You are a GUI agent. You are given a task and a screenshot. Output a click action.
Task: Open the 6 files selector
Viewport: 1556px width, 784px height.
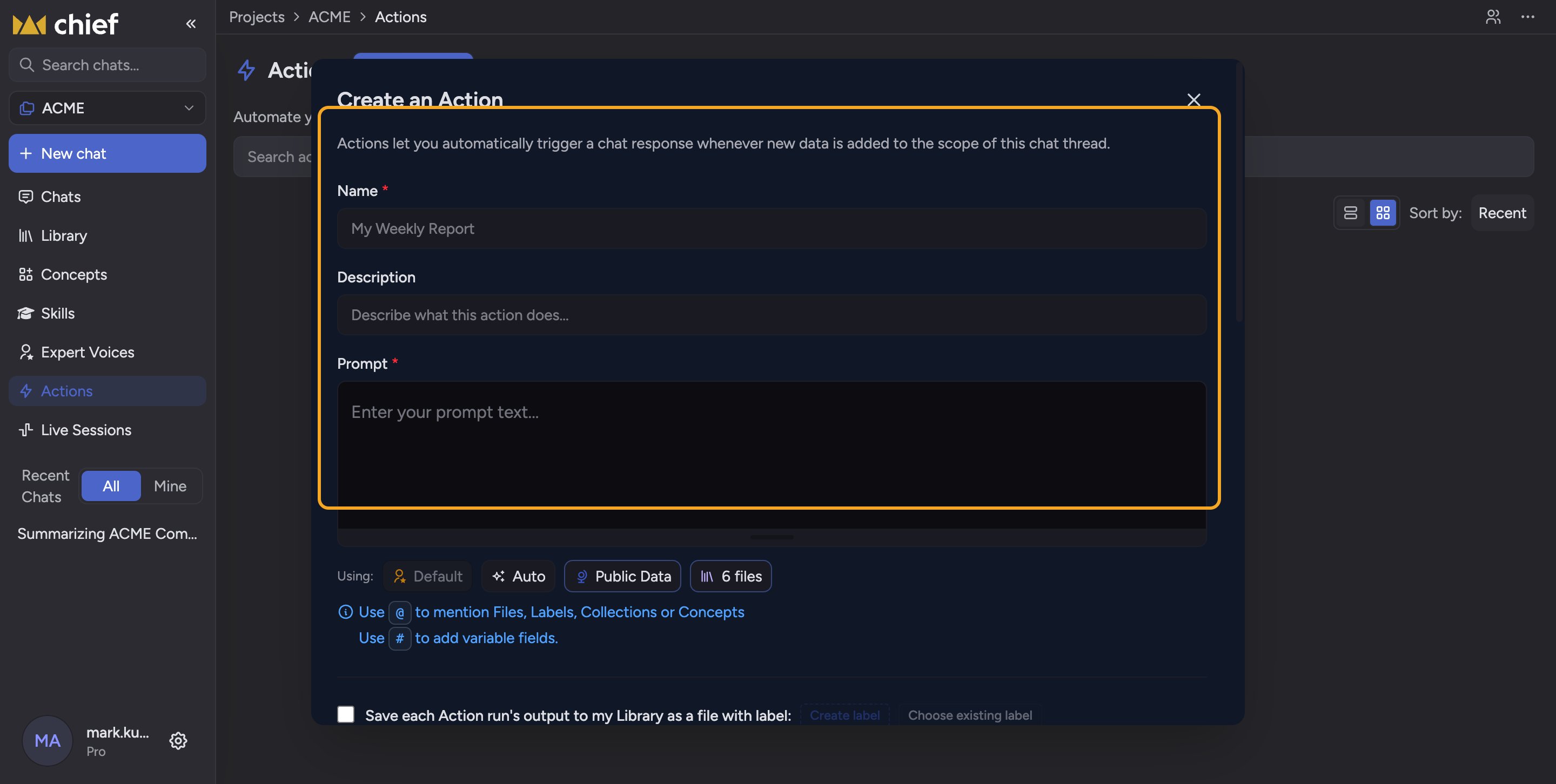click(731, 576)
